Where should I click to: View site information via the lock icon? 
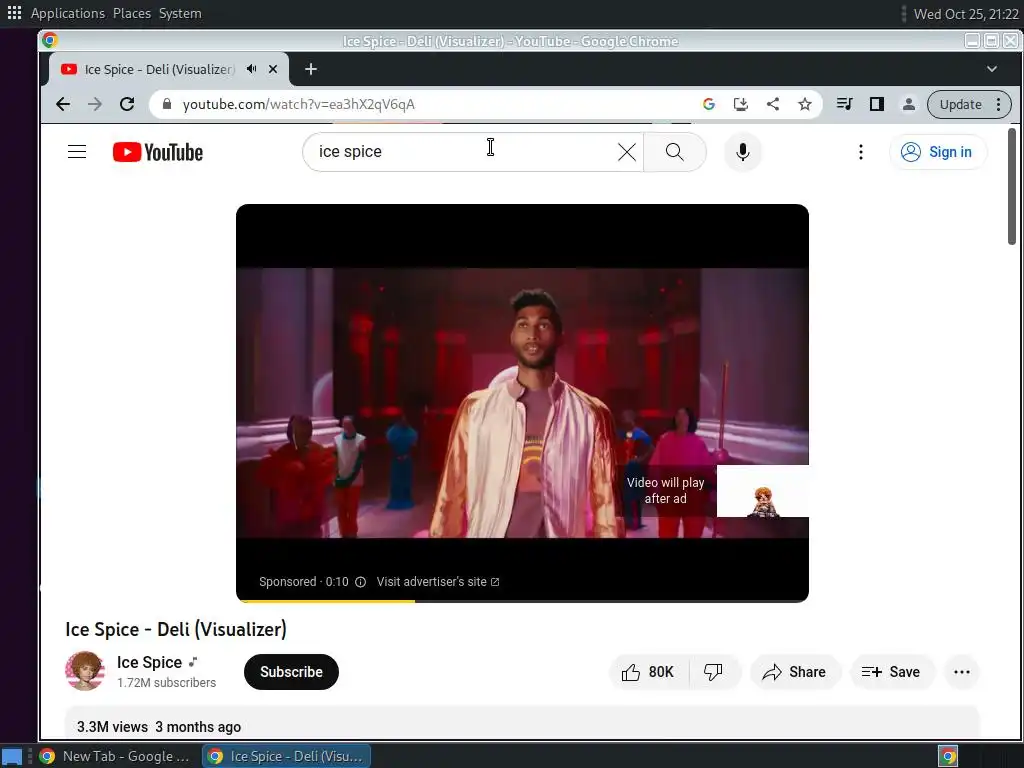(x=167, y=104)
